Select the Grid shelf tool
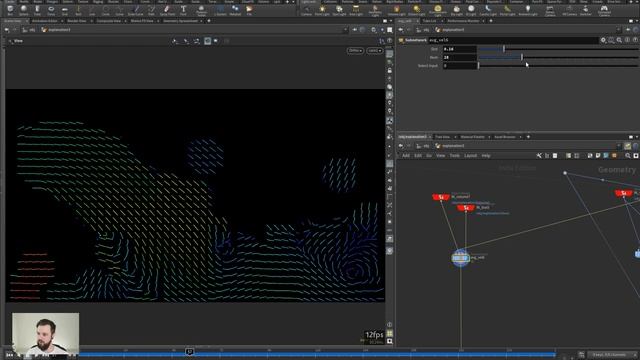 (65, 10)
